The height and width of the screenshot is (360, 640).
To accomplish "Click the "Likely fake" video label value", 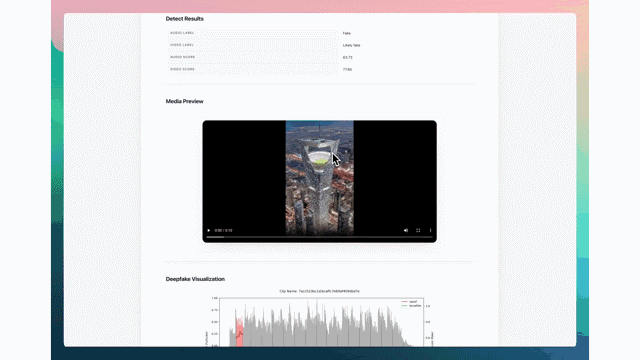I will point(351,45).
